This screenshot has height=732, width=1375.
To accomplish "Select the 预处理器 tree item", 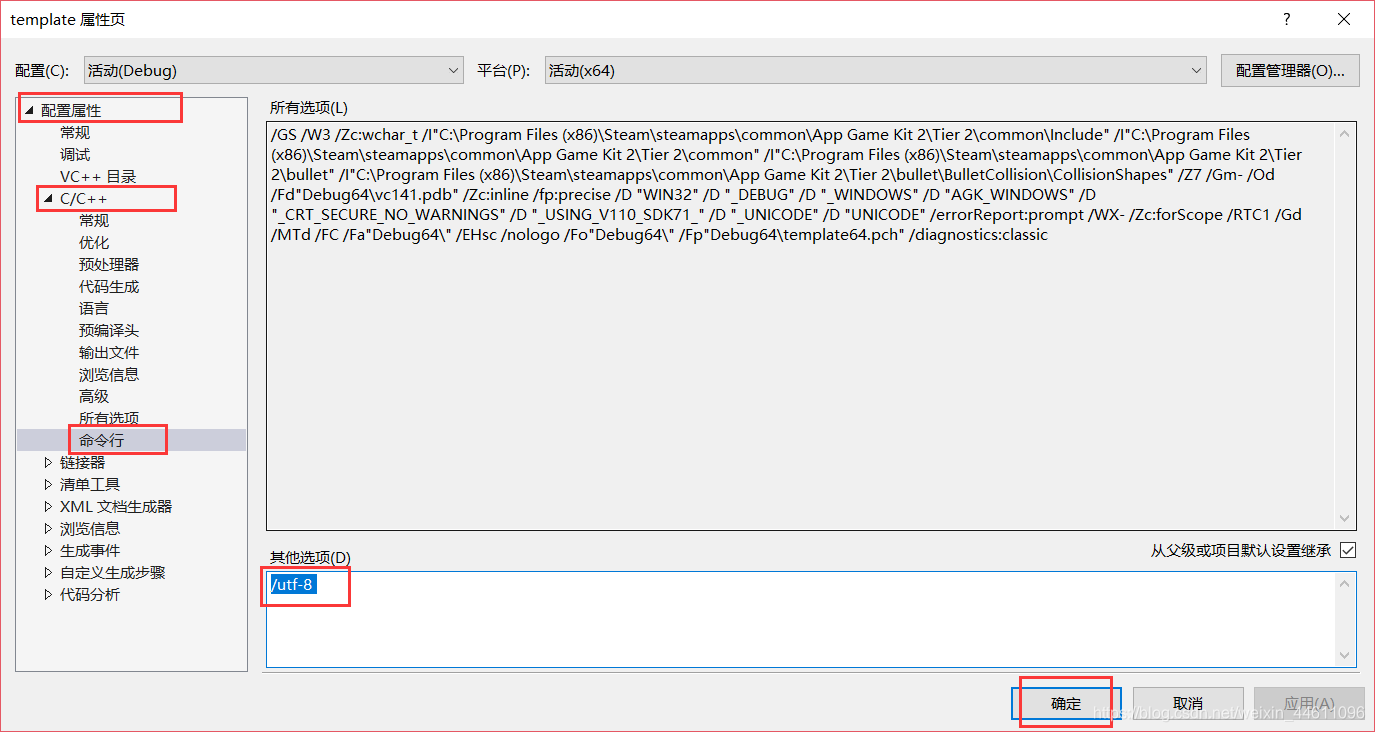I will [x=109, y=265].
